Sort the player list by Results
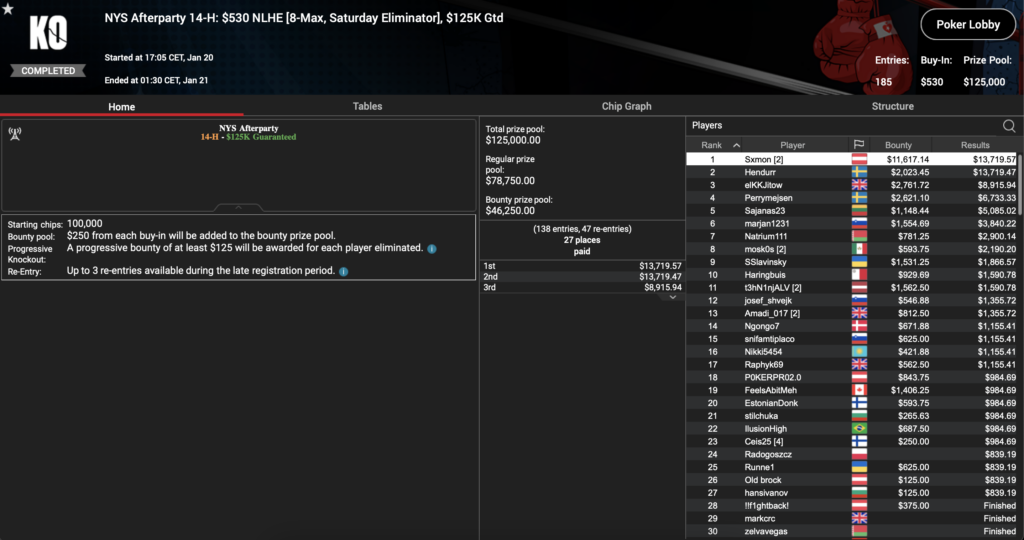The width and height of the screenshot is (1024, 540). pos(974,145)
